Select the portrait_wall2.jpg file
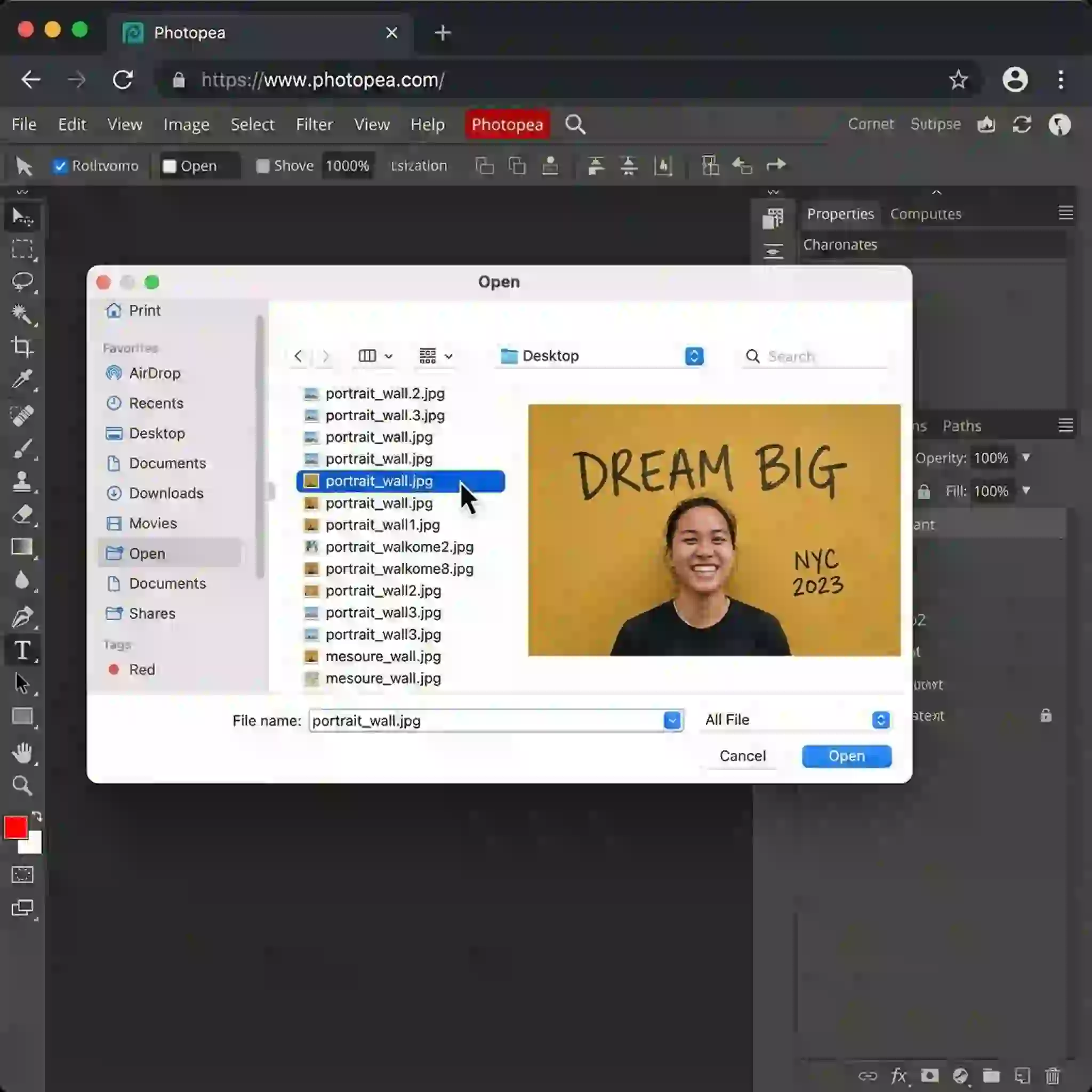Viewport: 1092px width, 1092px height. [x=383, y=590]
